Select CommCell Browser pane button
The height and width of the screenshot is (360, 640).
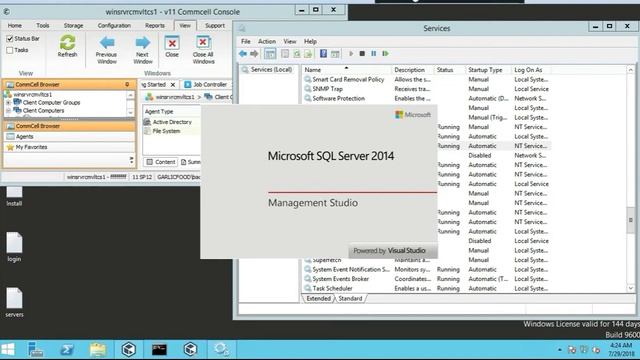click(x=69, y=126)
